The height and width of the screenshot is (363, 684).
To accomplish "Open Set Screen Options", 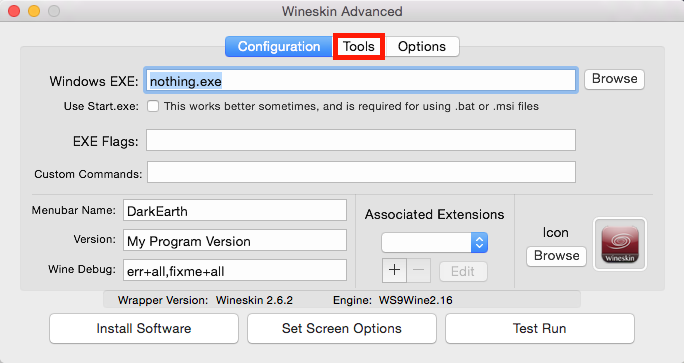I will pos(342,329).
